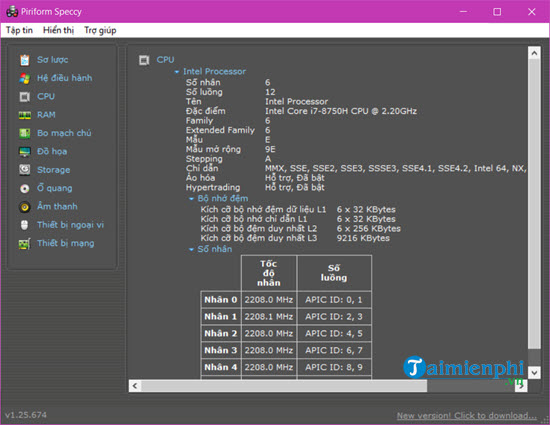The width and height of the screenshot is (550, 425).
Task: Click the Thiết bị ngoại vi mouse icon
Action: click(x=24, y=225)
